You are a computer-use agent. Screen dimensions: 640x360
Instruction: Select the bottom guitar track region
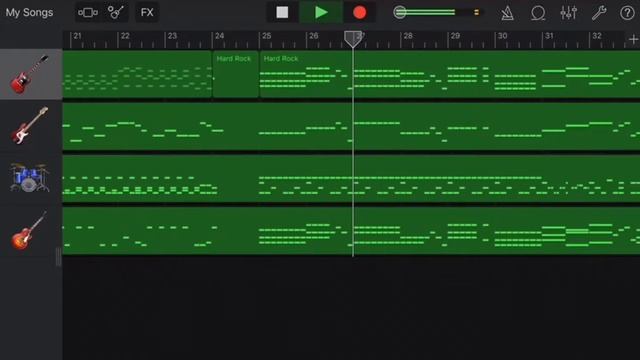pos(351,231)
